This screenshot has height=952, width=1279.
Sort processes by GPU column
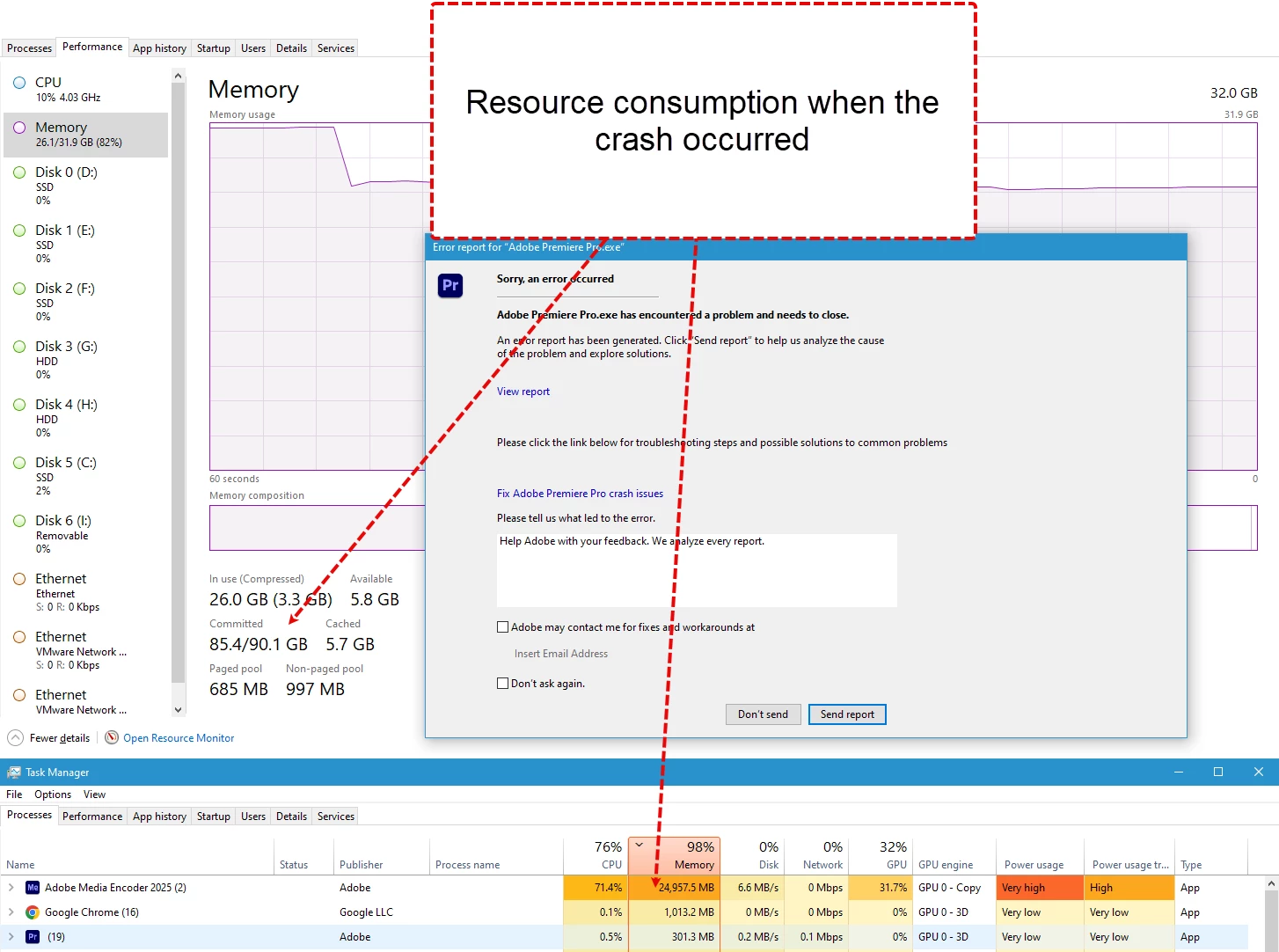[x=881, y=855]
